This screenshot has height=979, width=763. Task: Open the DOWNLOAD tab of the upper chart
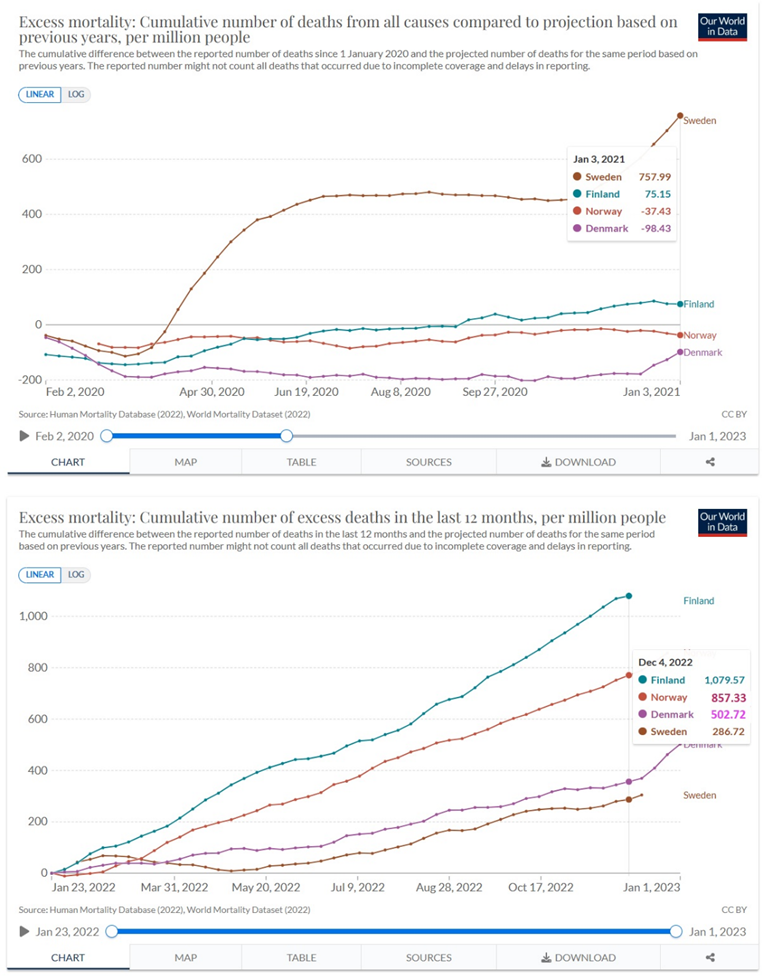tap(578, 462)
